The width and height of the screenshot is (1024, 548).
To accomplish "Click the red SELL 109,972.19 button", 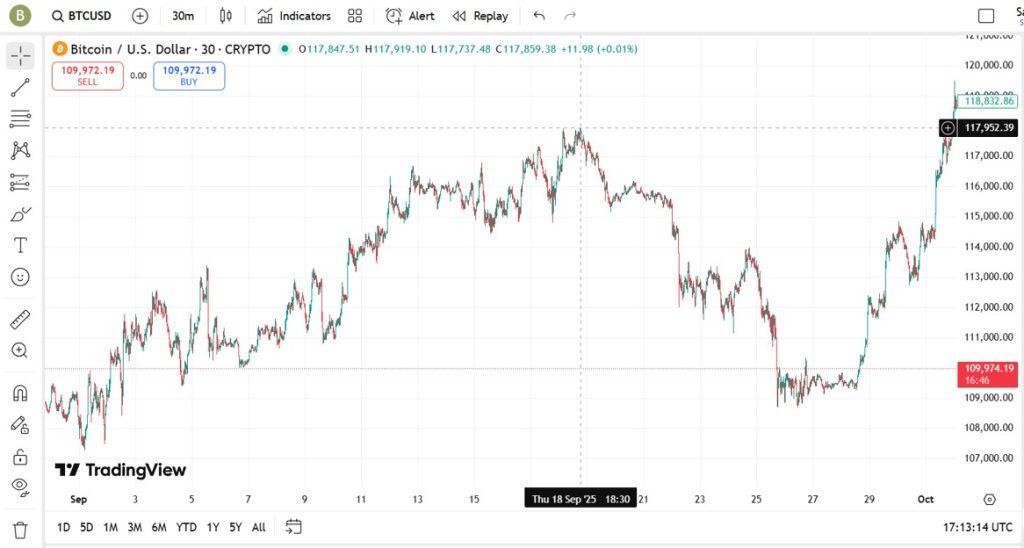I will pos(88,76).
